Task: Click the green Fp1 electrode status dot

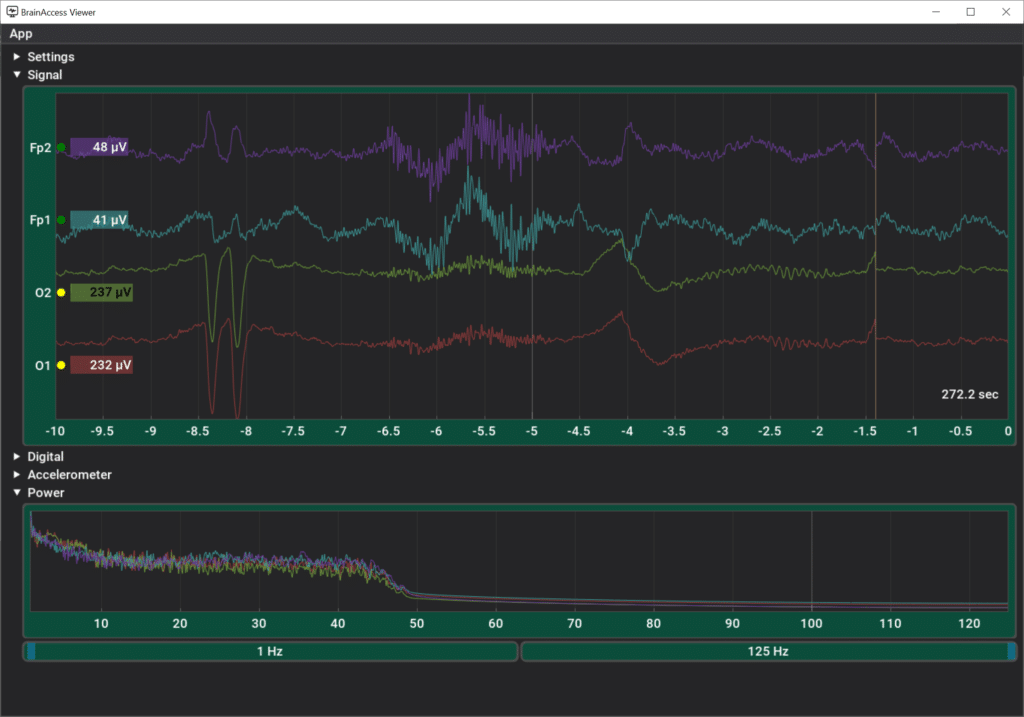Action: pyautogui.click(x=61, y=219)
